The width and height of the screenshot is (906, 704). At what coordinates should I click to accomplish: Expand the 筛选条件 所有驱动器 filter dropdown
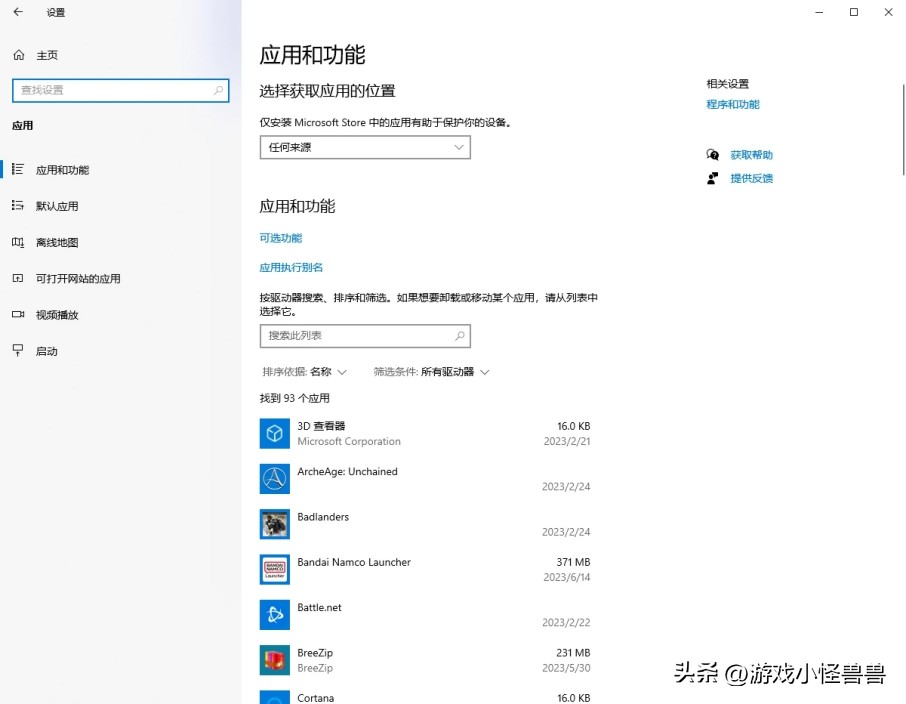coord(432,372)
